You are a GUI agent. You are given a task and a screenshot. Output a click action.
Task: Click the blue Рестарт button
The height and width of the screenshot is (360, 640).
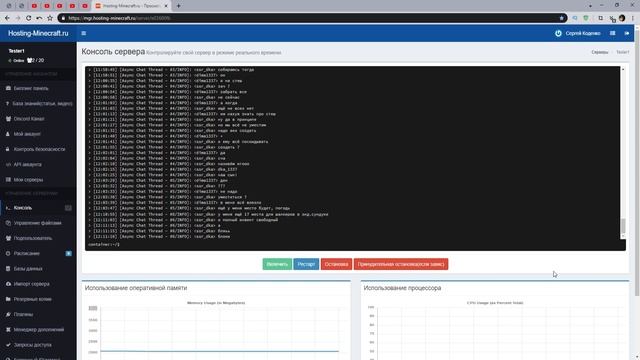point(306,264)
